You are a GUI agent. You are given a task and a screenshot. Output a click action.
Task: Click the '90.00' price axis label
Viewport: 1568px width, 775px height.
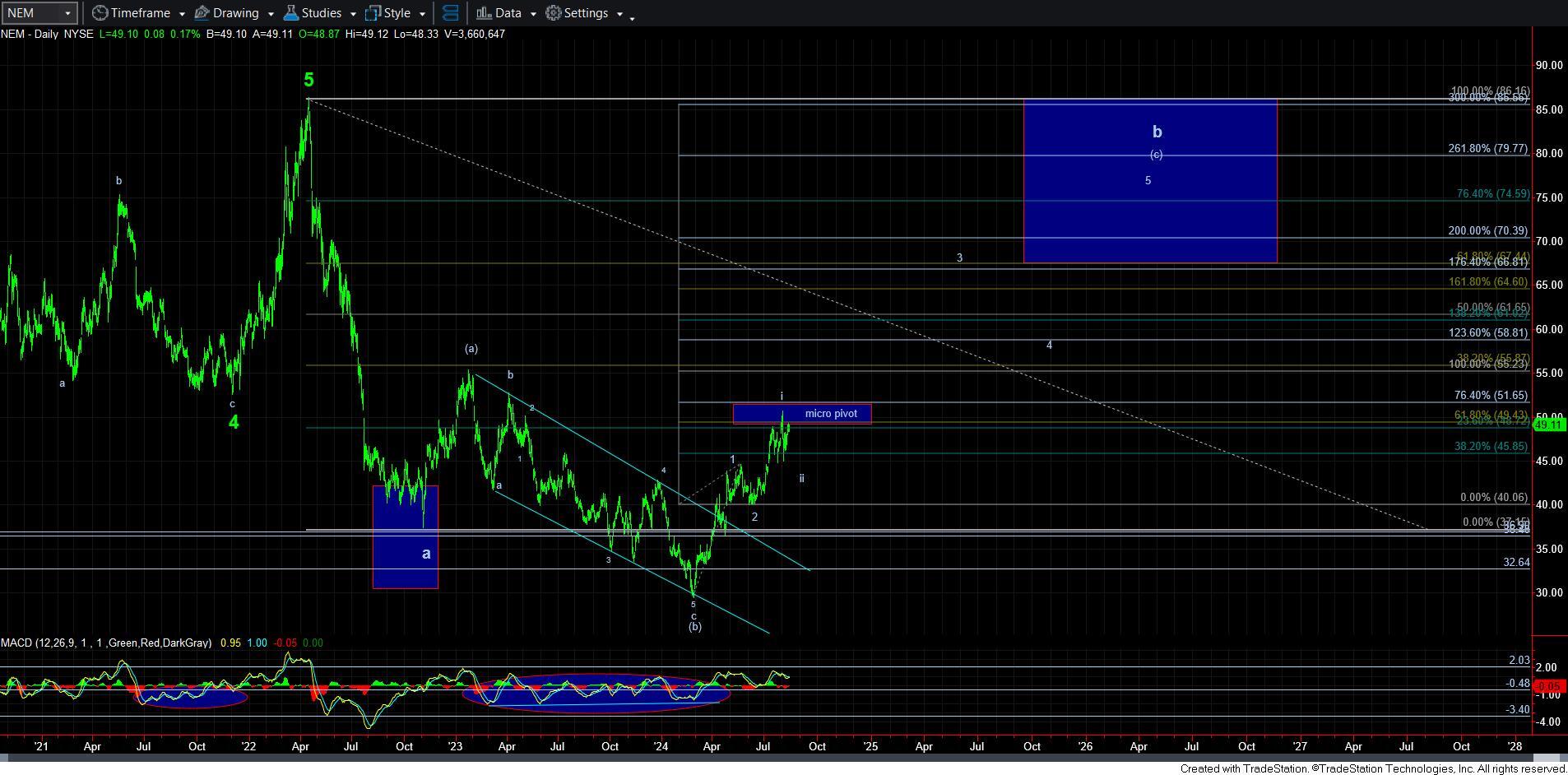1549,65
